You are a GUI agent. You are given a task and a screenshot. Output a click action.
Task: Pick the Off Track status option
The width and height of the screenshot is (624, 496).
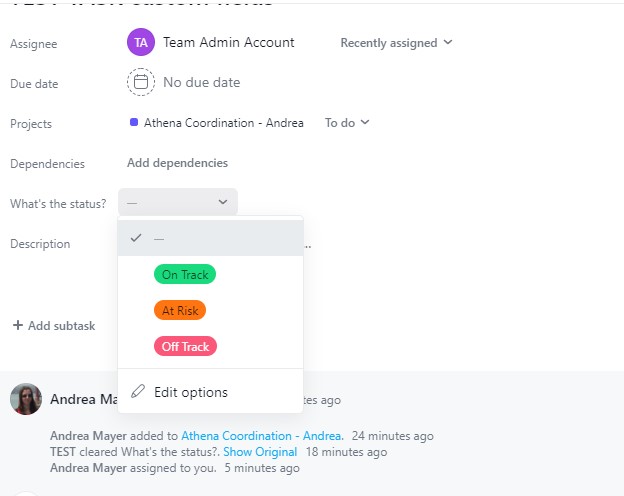185,347
